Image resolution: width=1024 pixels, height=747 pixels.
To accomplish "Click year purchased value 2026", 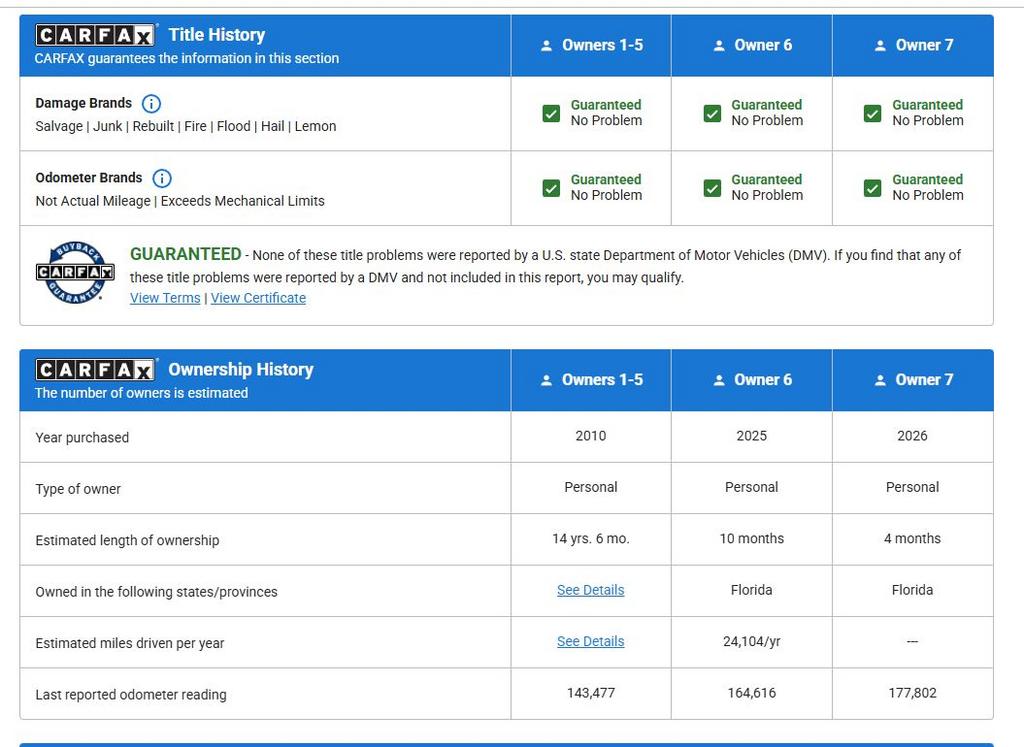I will tap(912, 436).
